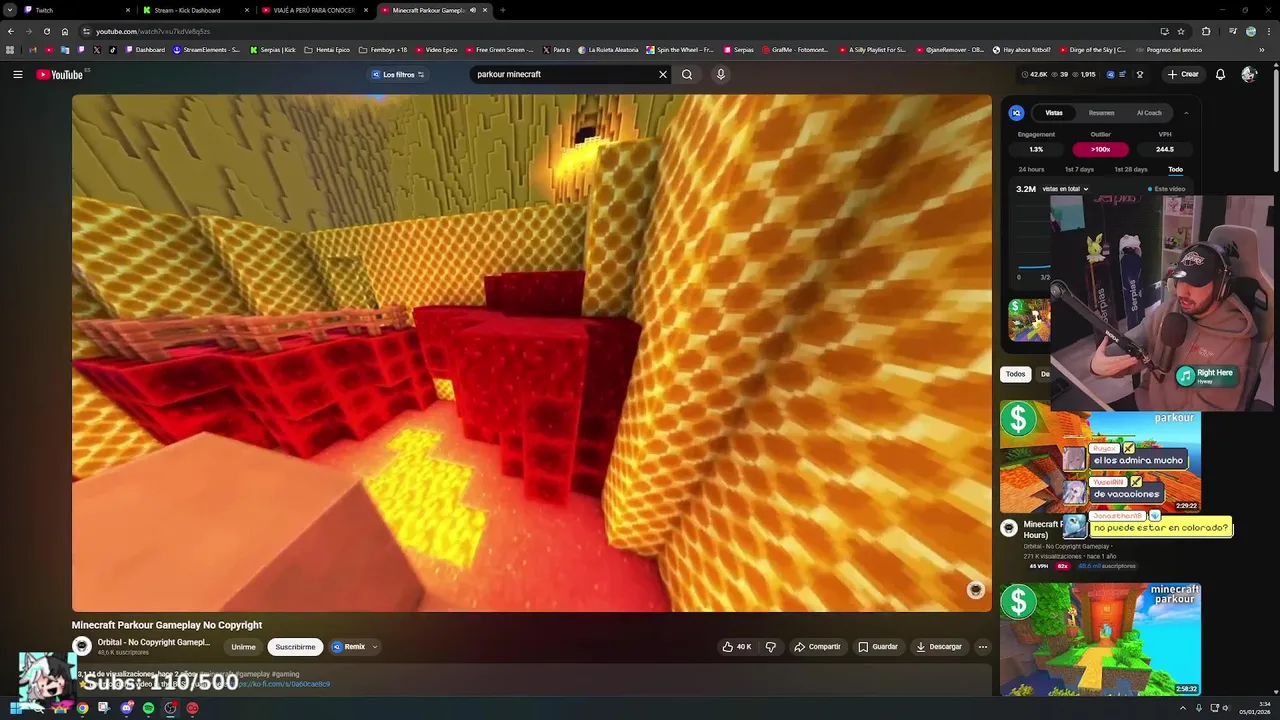Click the >100x Outlier badge
Screen dimensions: 1280x720
1100,149
